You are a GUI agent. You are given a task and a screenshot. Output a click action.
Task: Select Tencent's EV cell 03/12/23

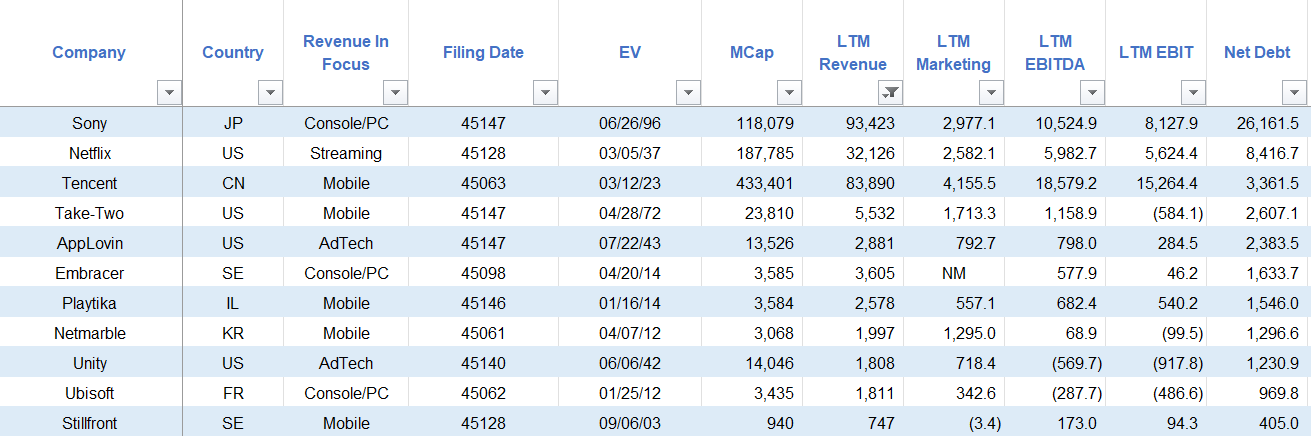tap(630, 183)
